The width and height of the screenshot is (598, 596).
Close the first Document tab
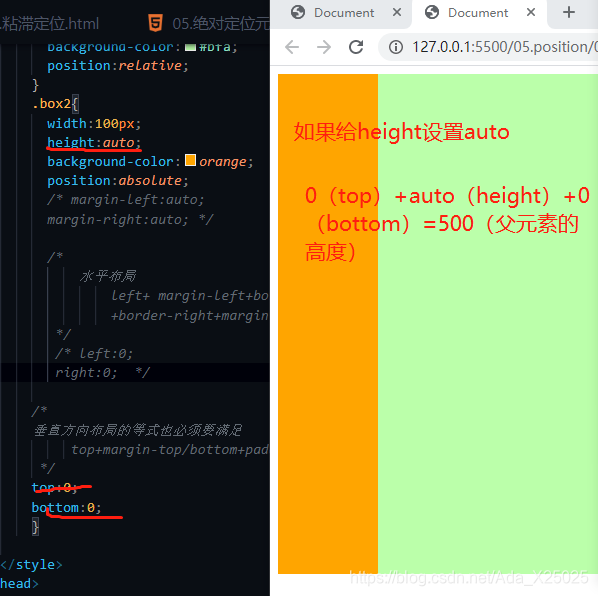click(x=397, y=12)
